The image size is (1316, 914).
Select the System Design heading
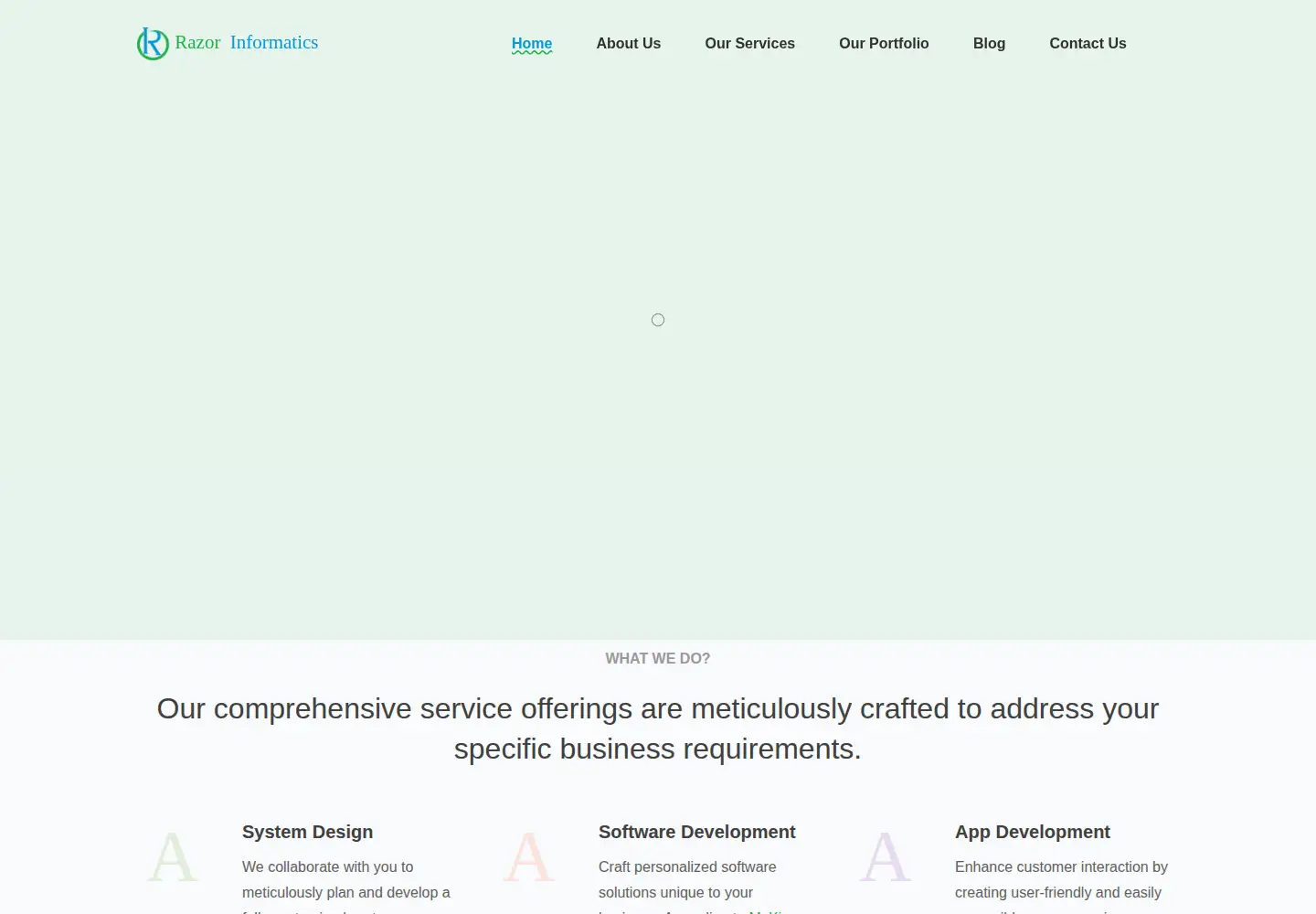[x=308, y=832]
